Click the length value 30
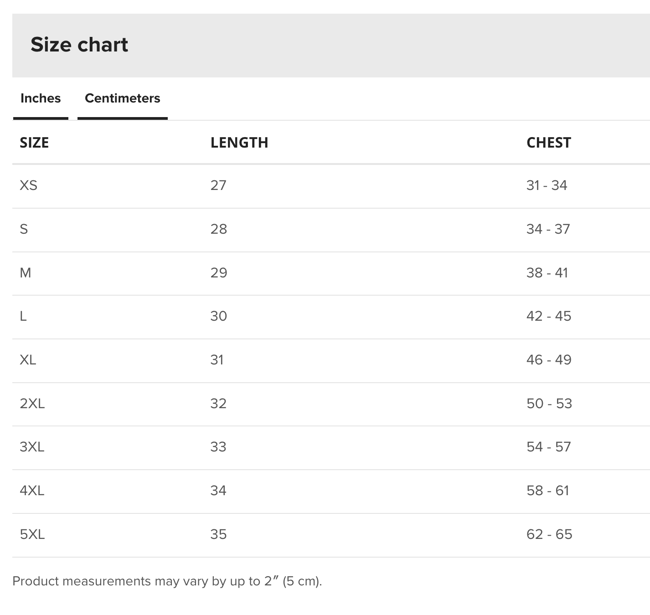The width and height of the screenshot is (650, 615). click(x=218, y=316)
